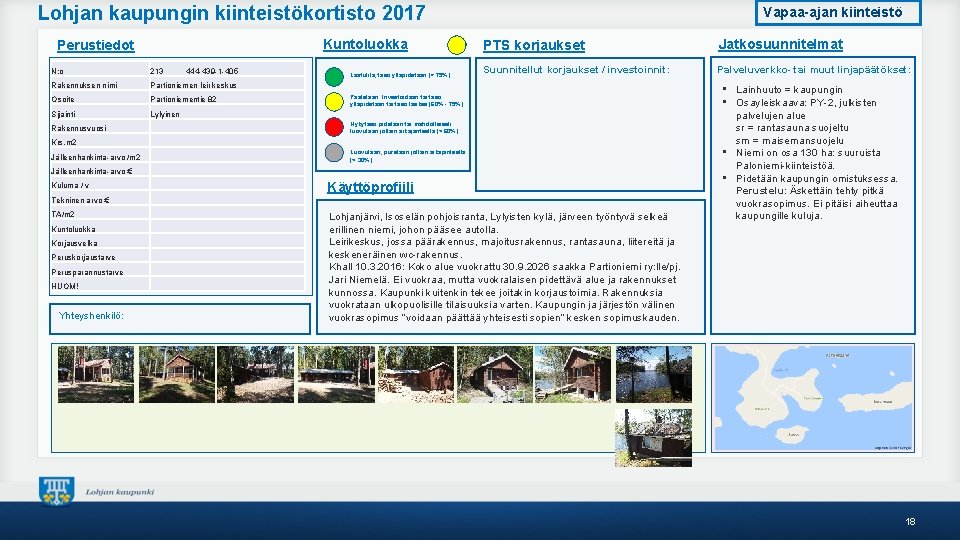960x540 pixels.
Task: Click the Rakennusvuosi row label
Action: 79,128
